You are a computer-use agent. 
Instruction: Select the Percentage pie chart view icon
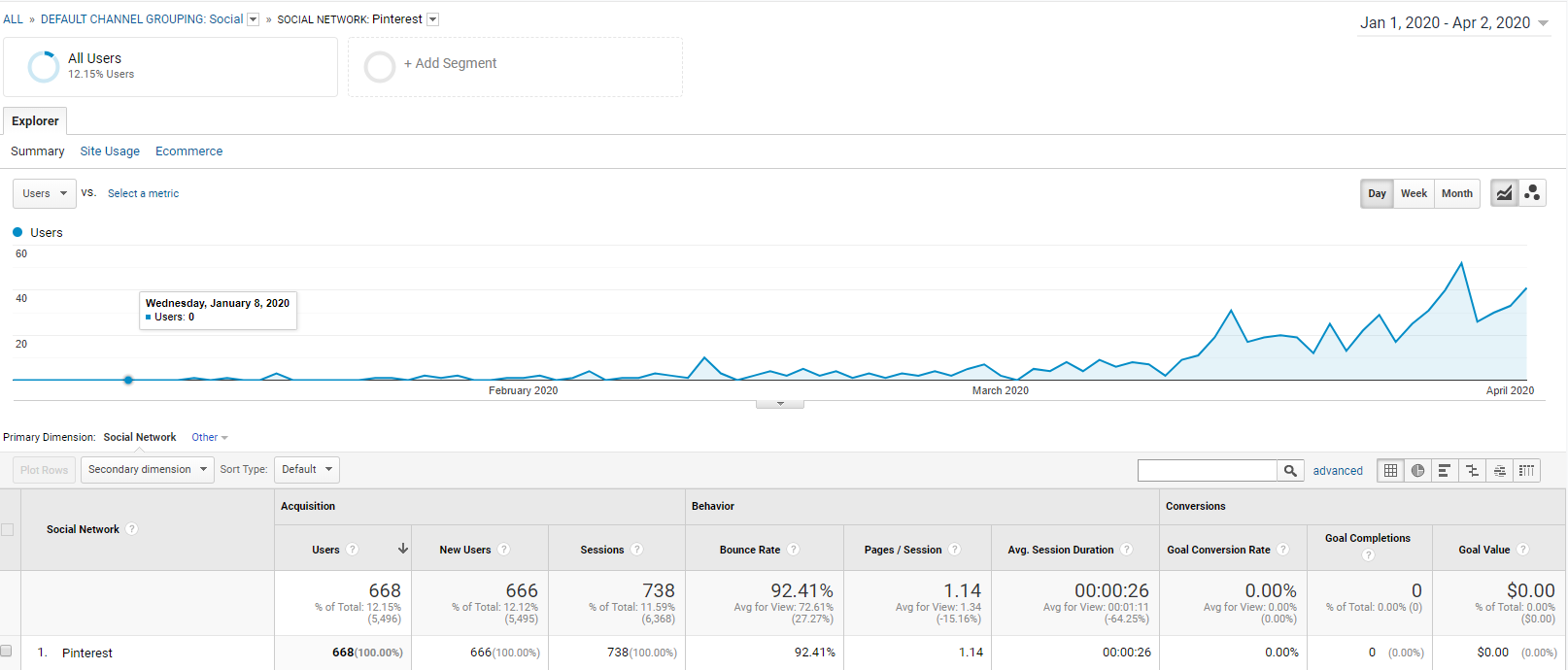pyautogui.click(x=1417, y=470)
